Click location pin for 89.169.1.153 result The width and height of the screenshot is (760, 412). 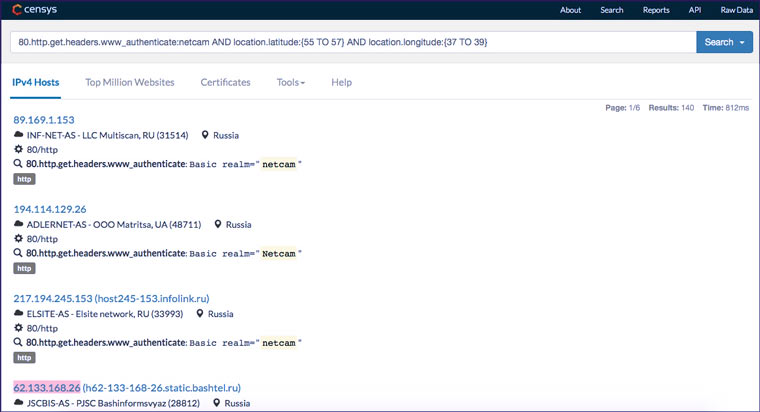pos(205,135)
